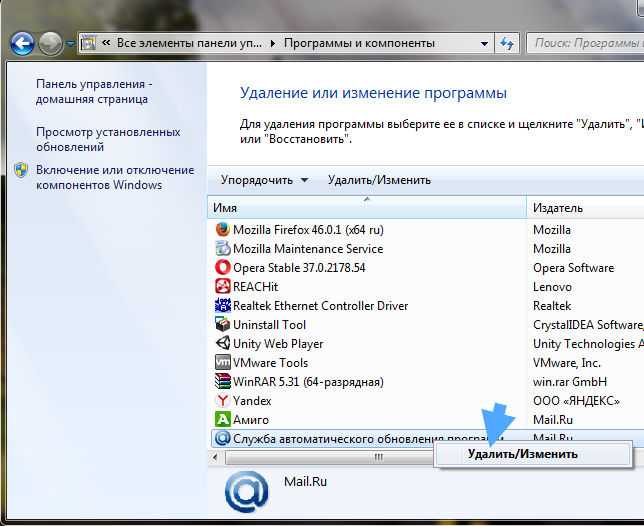Click the Back navigation arrow button

22,44
